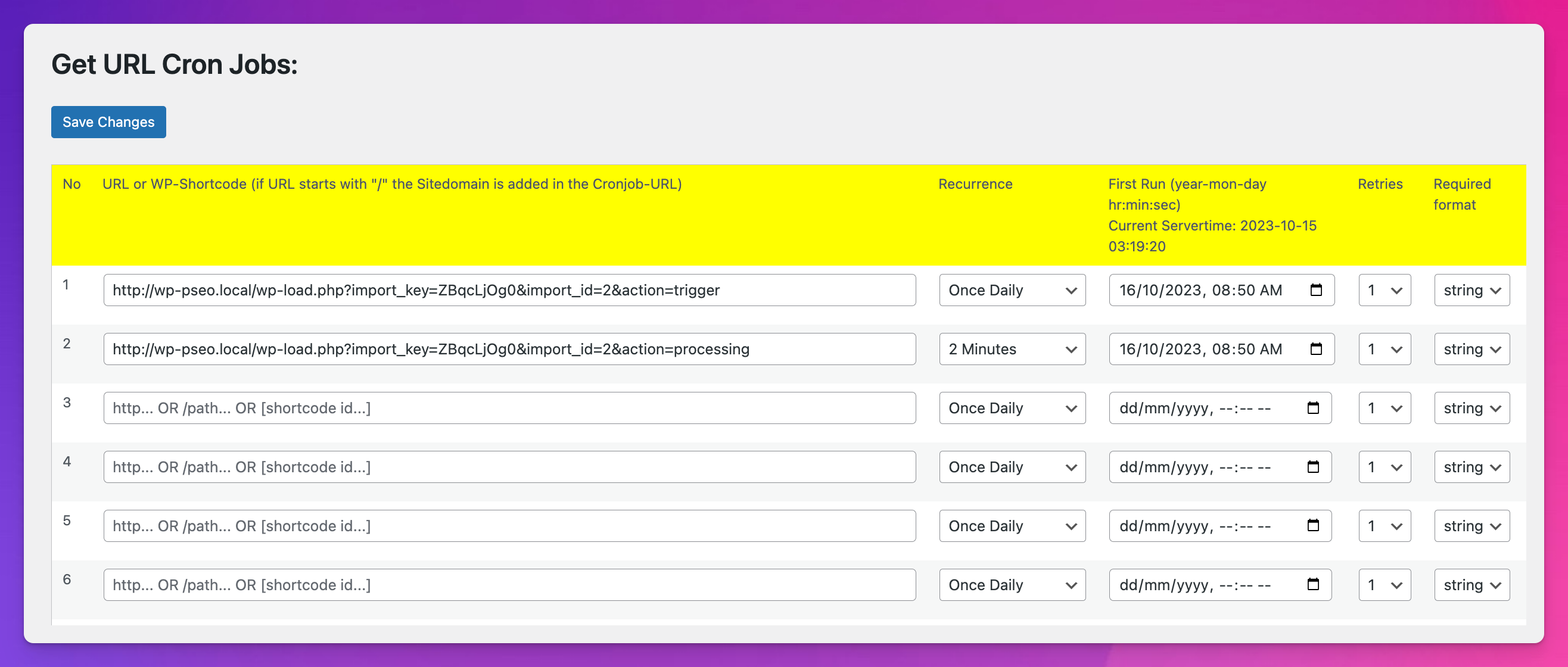Open Required format dropdown in row 6
This screenshot has width=1568, height=667.
1472,585
